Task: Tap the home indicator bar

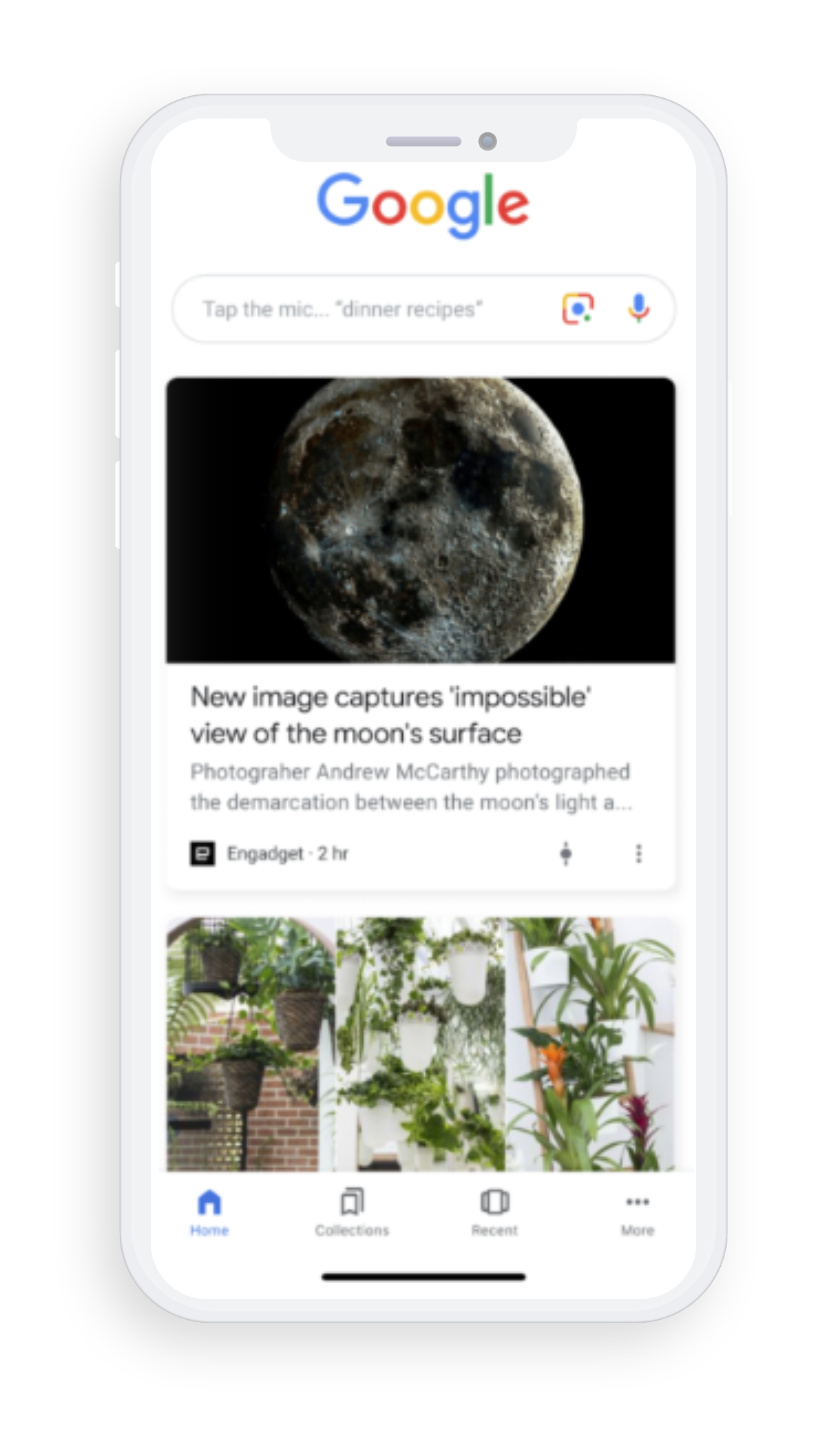Action: point(424,1277)
